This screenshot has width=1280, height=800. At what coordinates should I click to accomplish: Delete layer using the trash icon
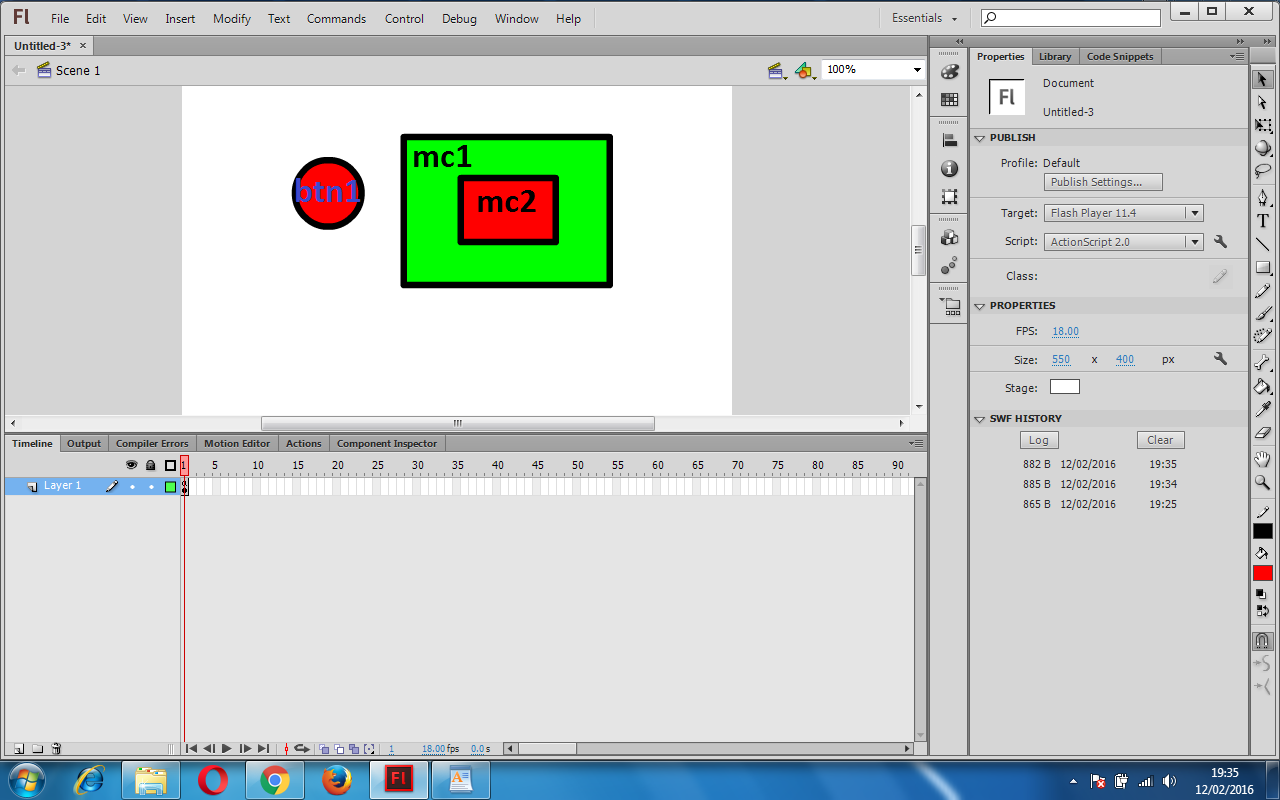point(56,748)
